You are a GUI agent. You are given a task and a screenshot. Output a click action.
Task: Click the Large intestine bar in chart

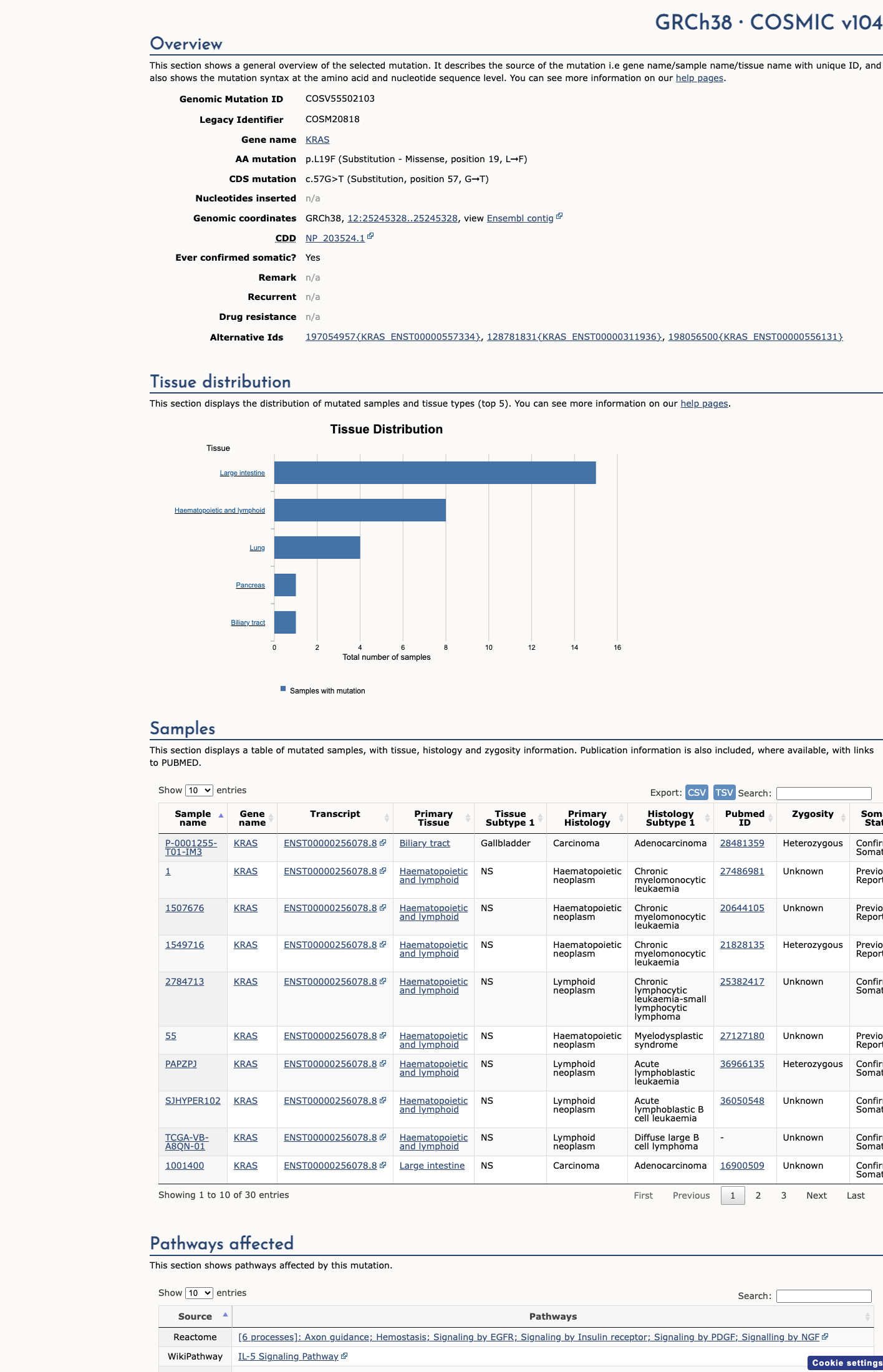[x=435, y=473]
